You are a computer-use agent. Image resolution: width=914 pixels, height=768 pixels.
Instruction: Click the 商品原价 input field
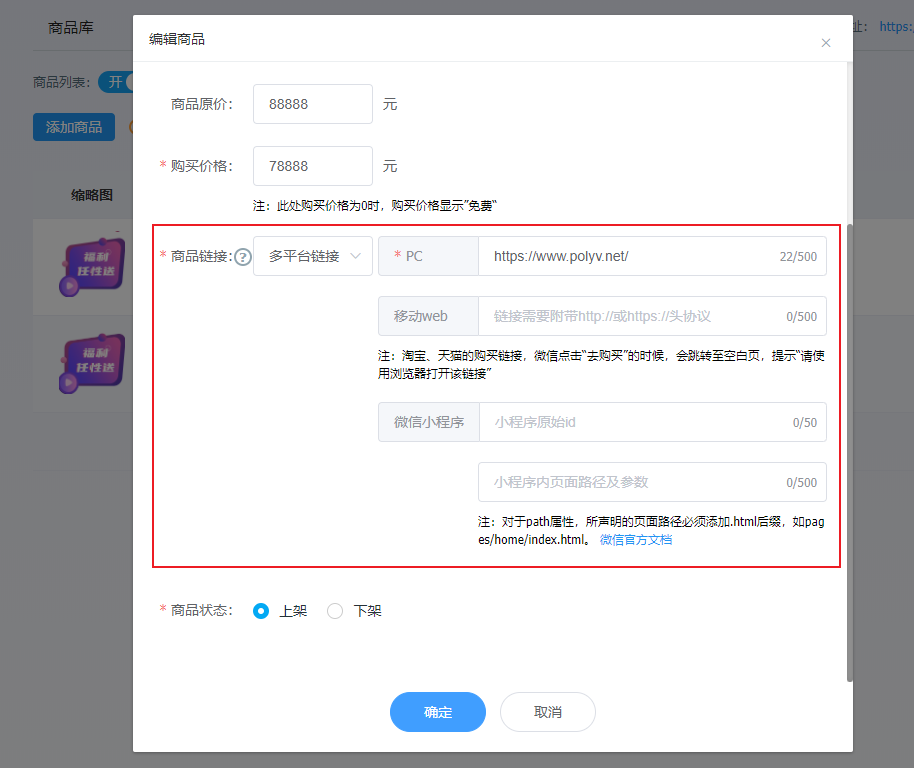tap(312, 104)
